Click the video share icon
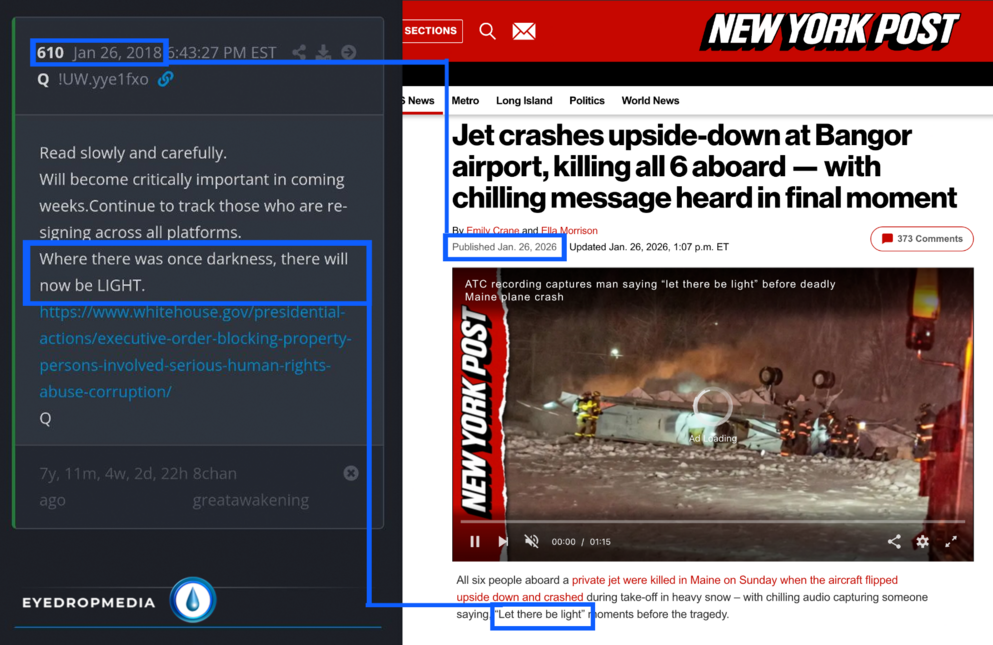The height and width of the screenshot is (645, 993). tap(894, 541)
